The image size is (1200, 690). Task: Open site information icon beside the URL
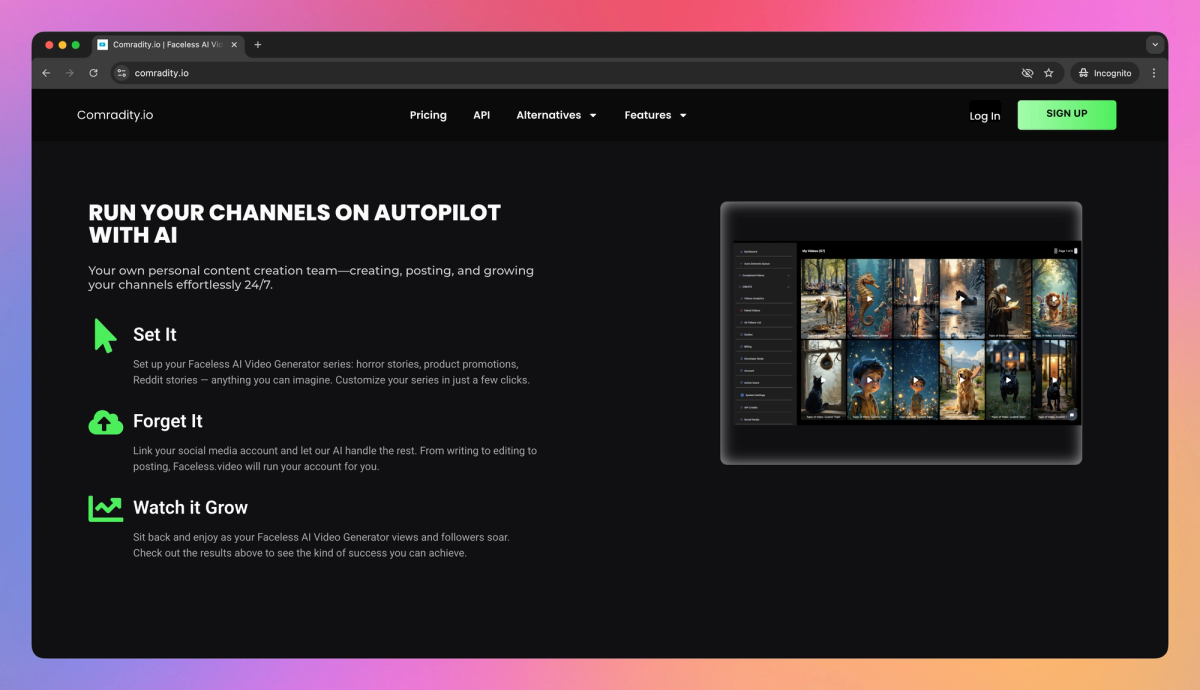(x=122, y=73)
